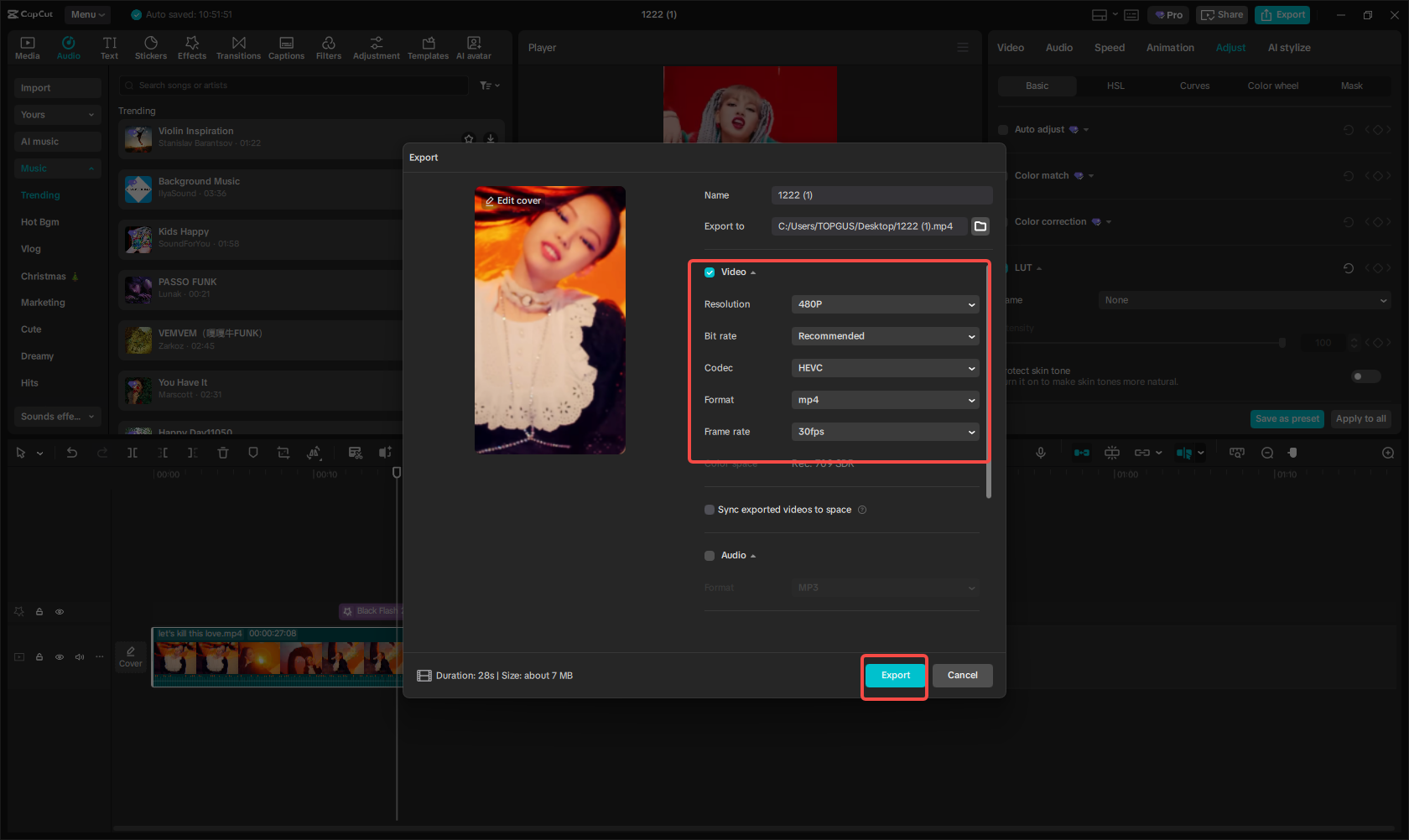Open the voiceover recording microphone tool
Screen dimensions: 1409x840
[x=1040, y=452]
